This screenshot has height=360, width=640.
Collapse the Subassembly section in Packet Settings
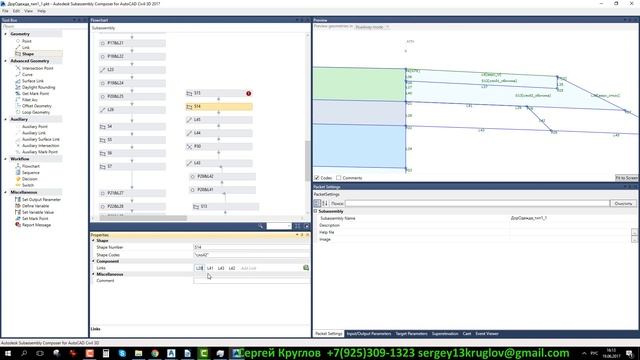316,211
